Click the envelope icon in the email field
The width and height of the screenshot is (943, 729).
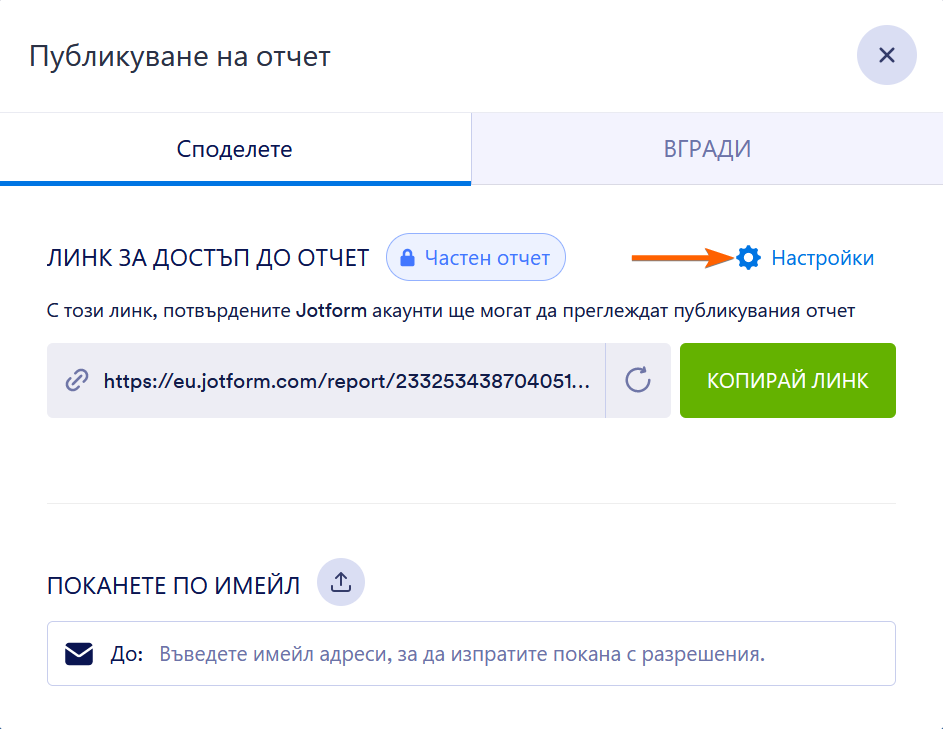point(79,654)
